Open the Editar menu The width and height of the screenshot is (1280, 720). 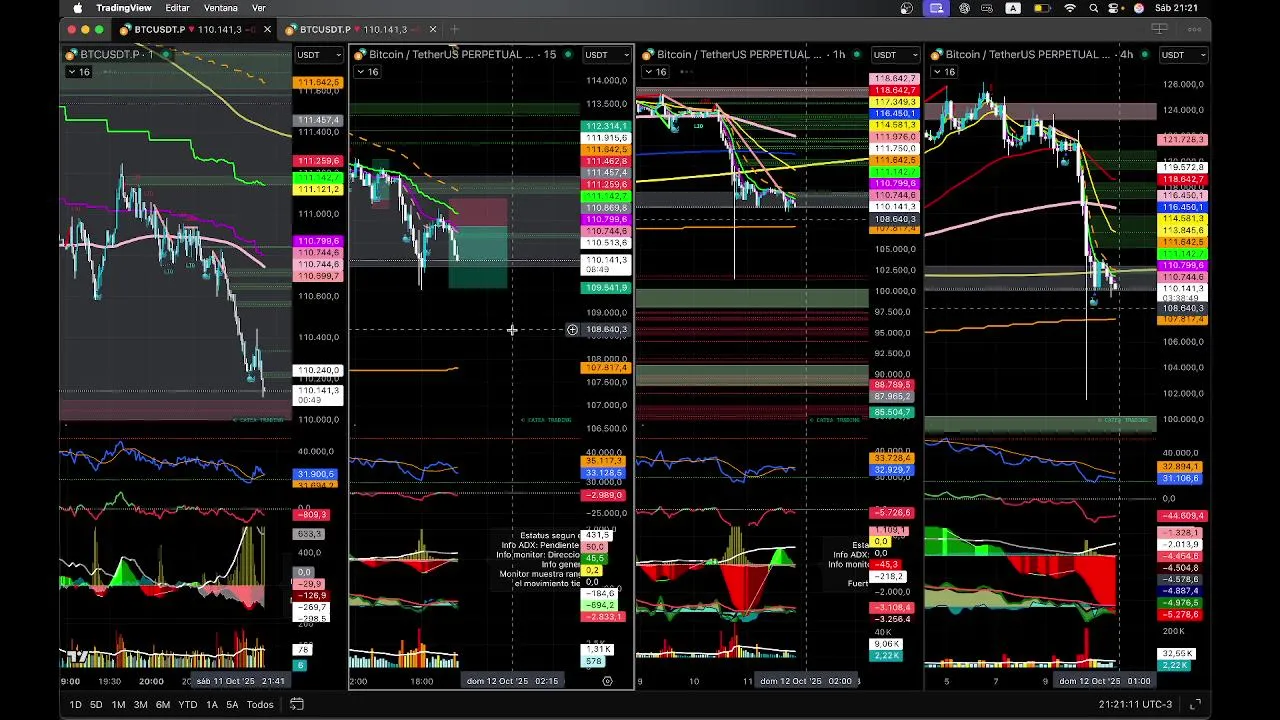[x=177, y=8]
